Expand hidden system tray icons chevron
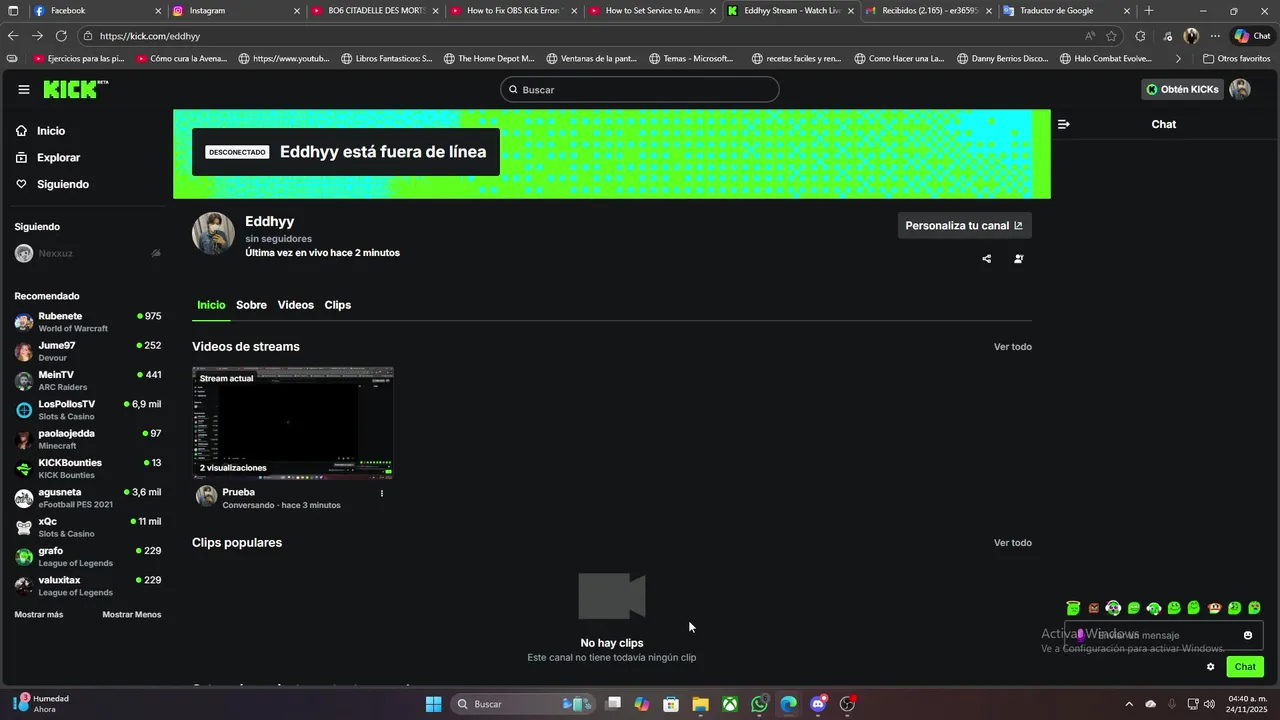1280x720 pixels. coord(1129,704)
